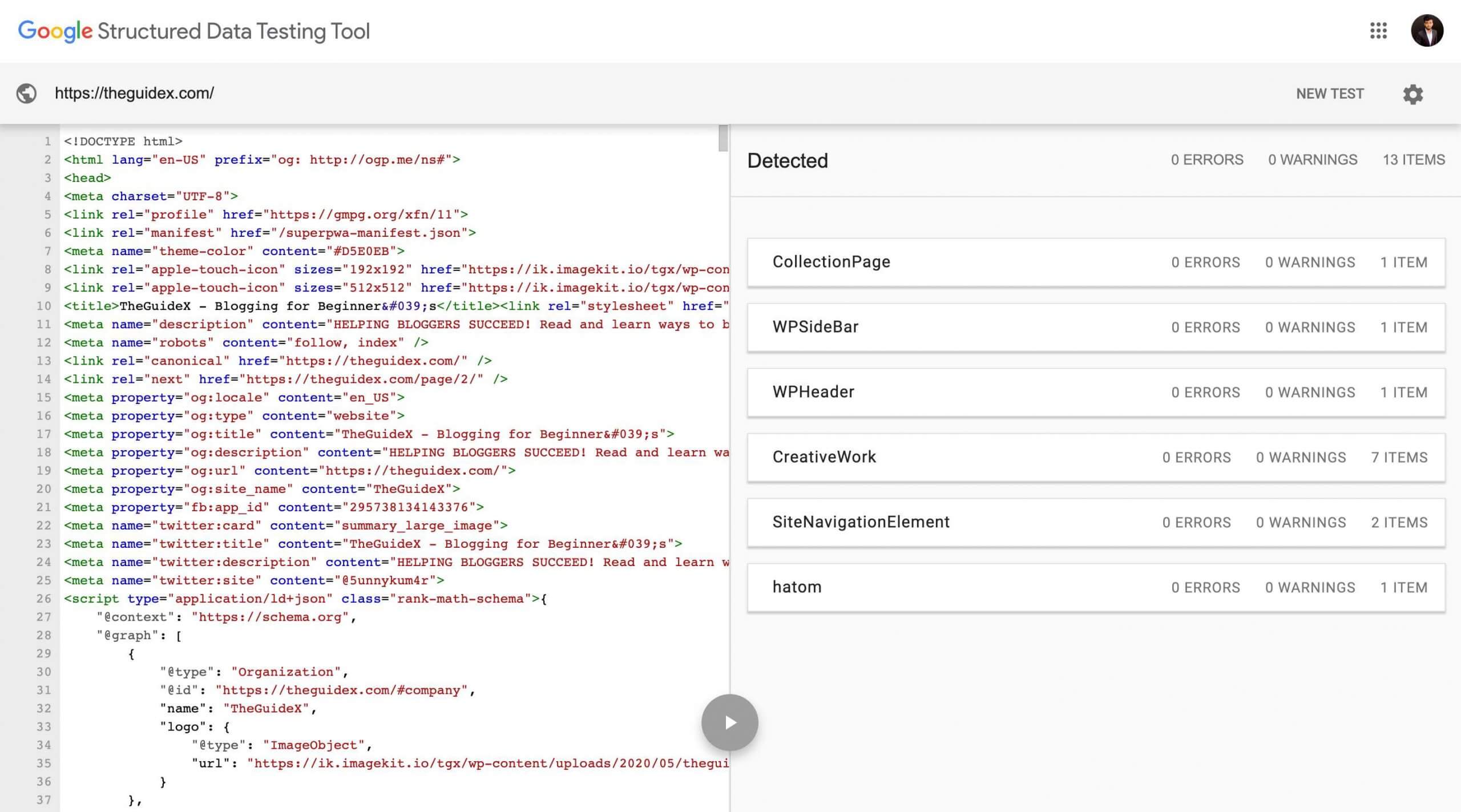Screen dimensions: 1461x812
Task: Click line 34 ImageObject type value
Action: 314,744
